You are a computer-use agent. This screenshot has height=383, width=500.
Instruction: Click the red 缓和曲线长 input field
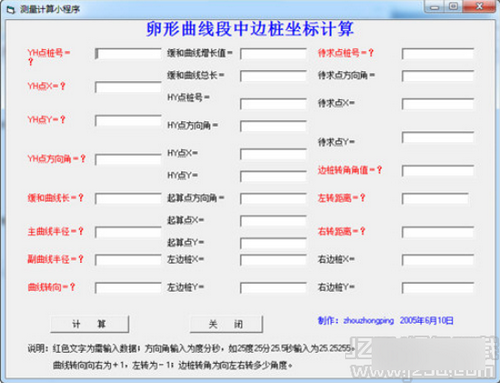point(128,199)
